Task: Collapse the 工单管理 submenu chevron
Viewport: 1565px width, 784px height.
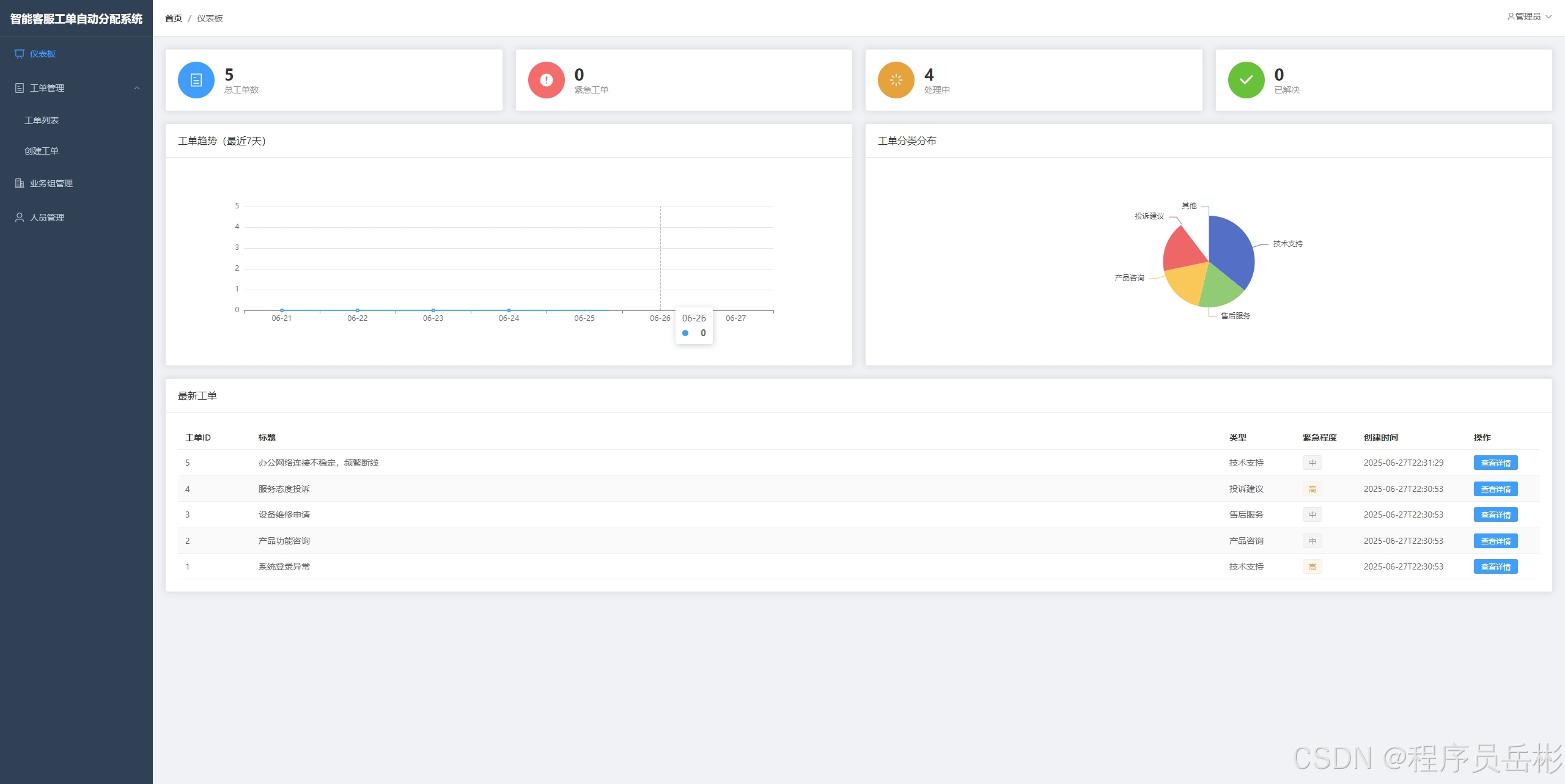Action: point(137,88)
